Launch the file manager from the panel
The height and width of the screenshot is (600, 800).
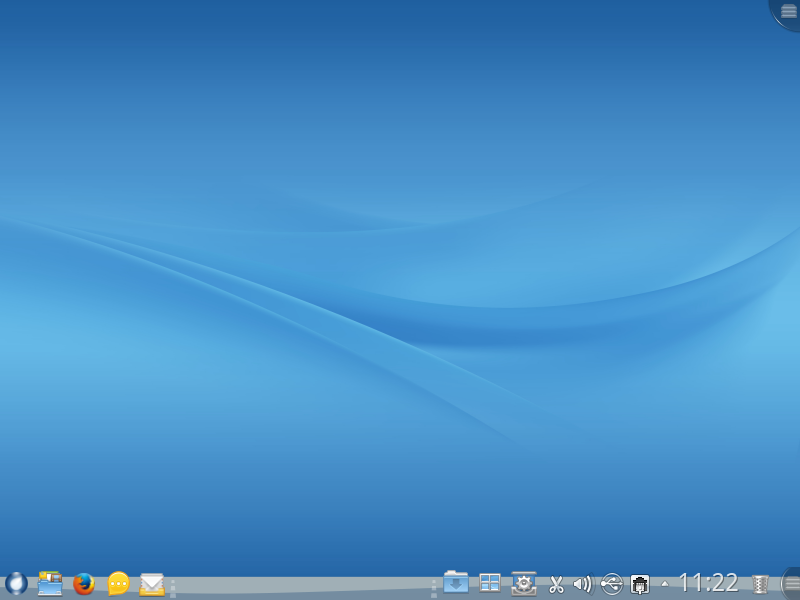point(50,583)
